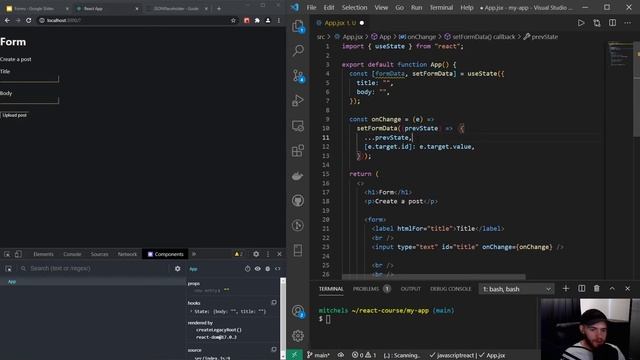Open the Manage gear in the activity bar

tap(298, 336)
